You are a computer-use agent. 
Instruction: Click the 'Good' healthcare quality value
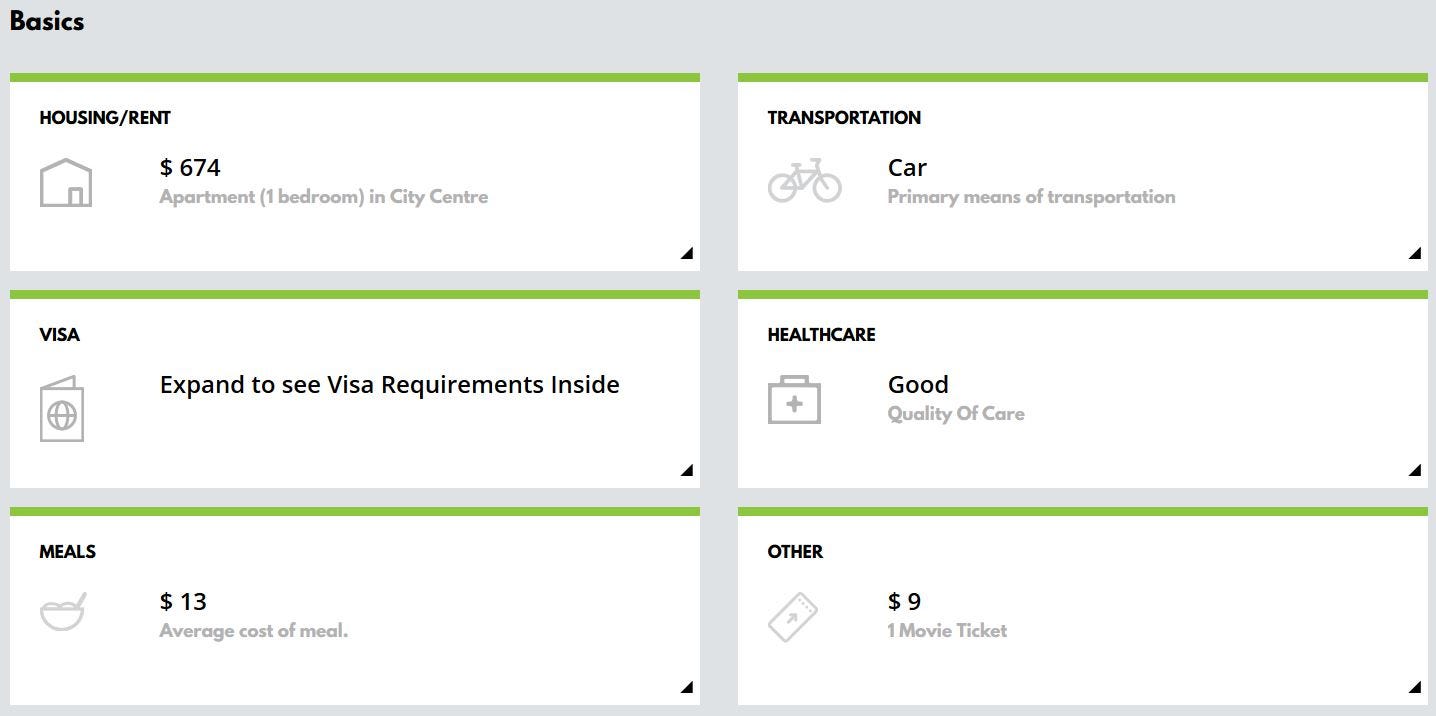click(x=918, y=385)
